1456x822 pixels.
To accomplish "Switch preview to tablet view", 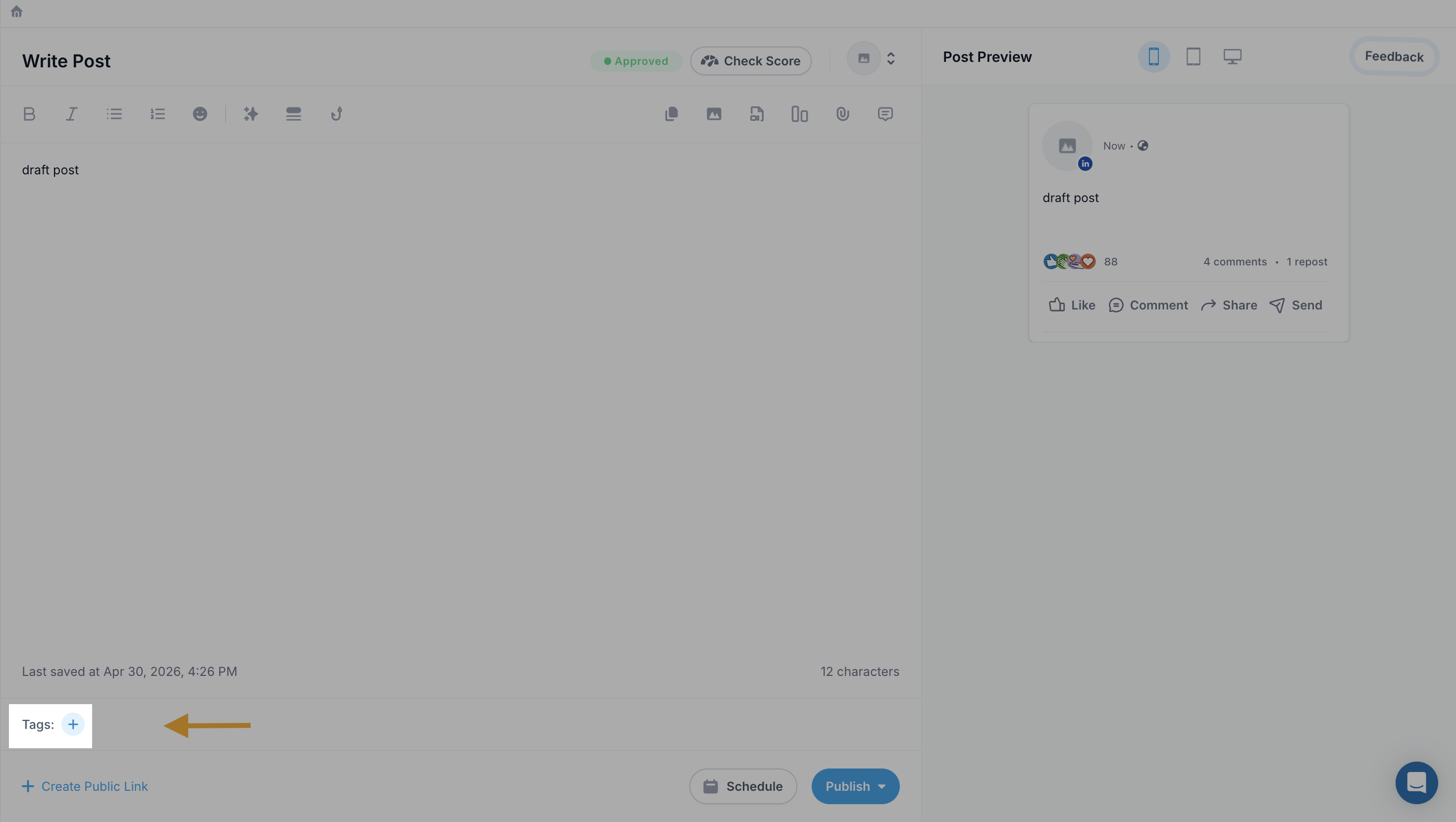I will [x=1193, y=56].
